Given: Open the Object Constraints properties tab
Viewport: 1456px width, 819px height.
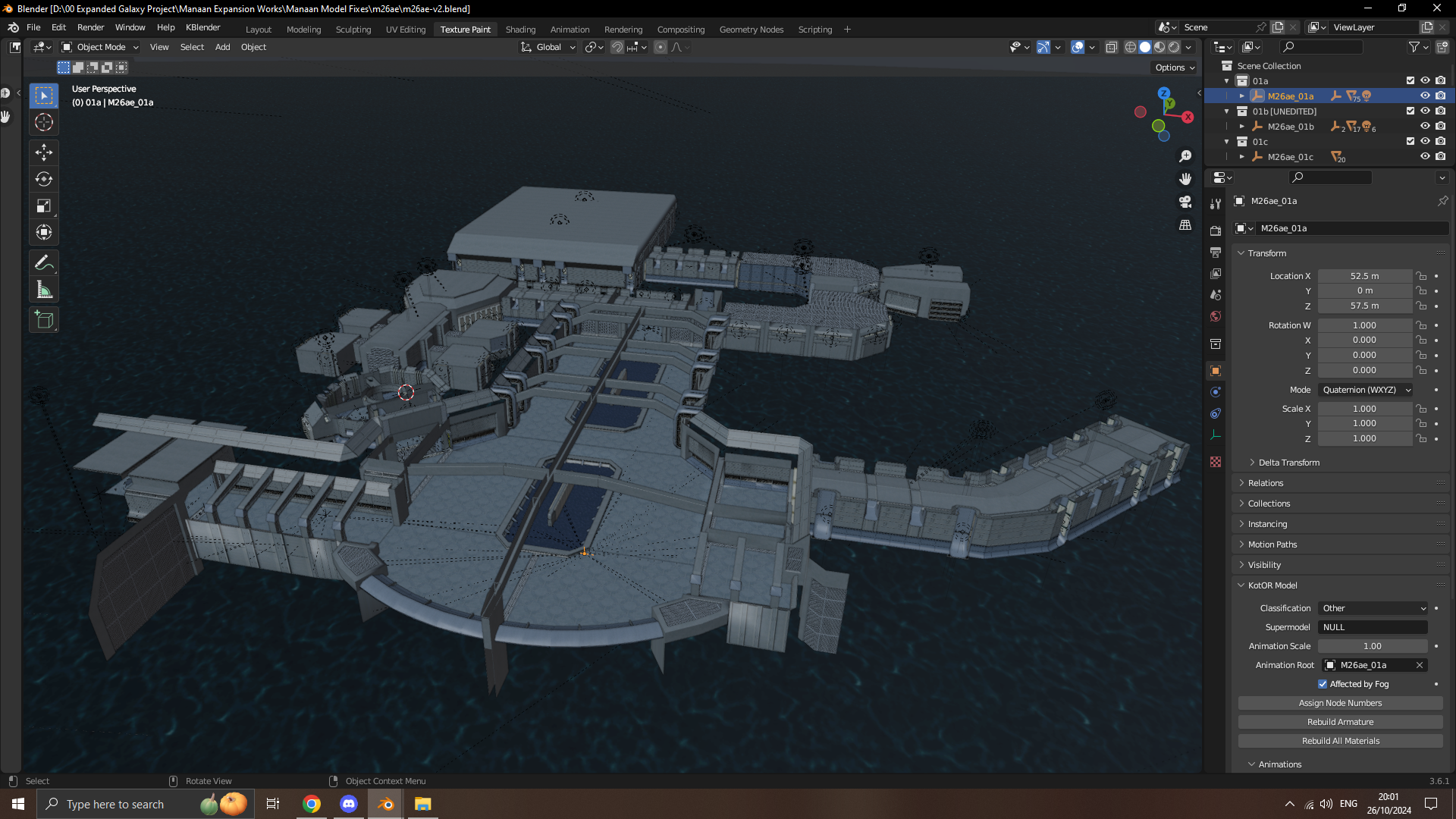Looking at the screenshot, I should point(1216,413).
